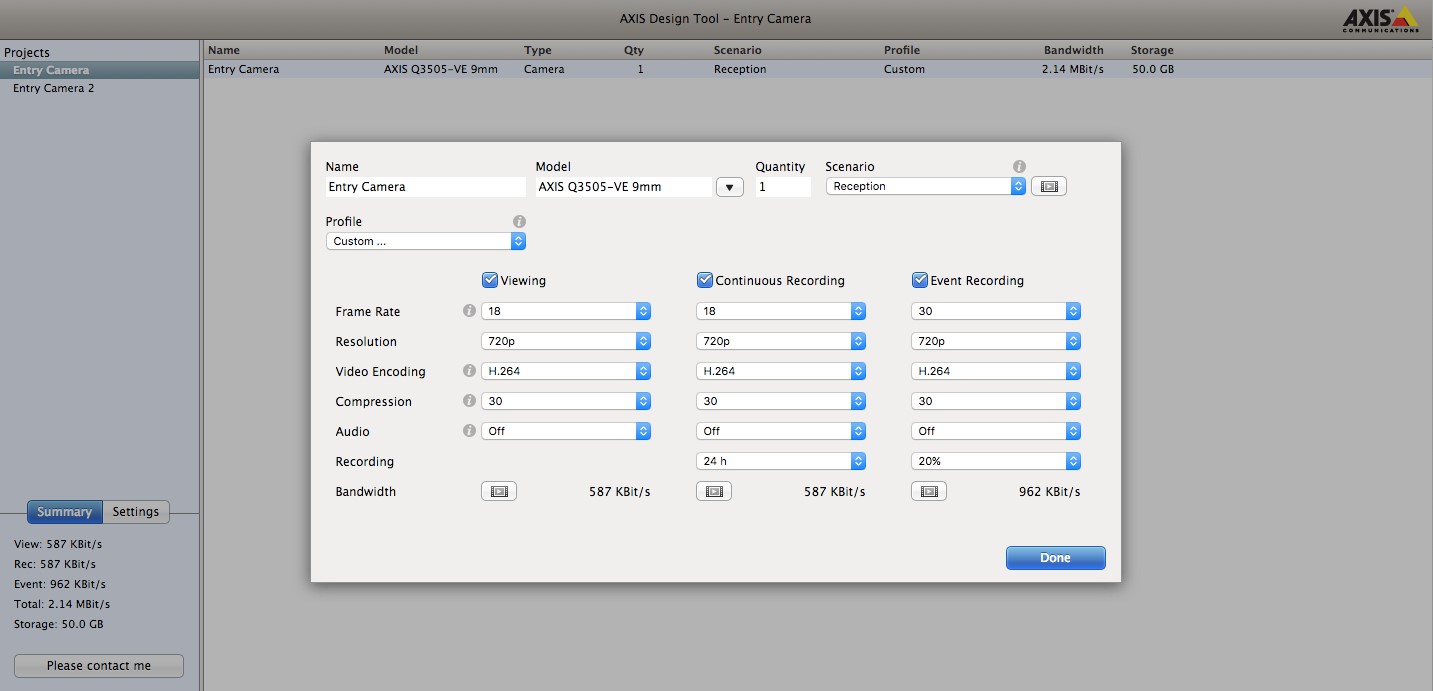Click the Name column header
This screenshot has height=691, width=1433.
(224, 50)
